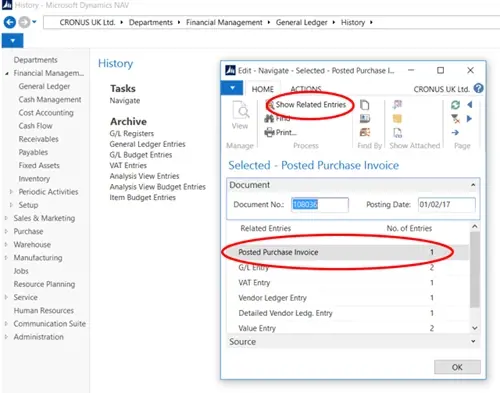Open the View action in Manage group
This screenshot has width=500, height=393.
(x=240, y=115)
